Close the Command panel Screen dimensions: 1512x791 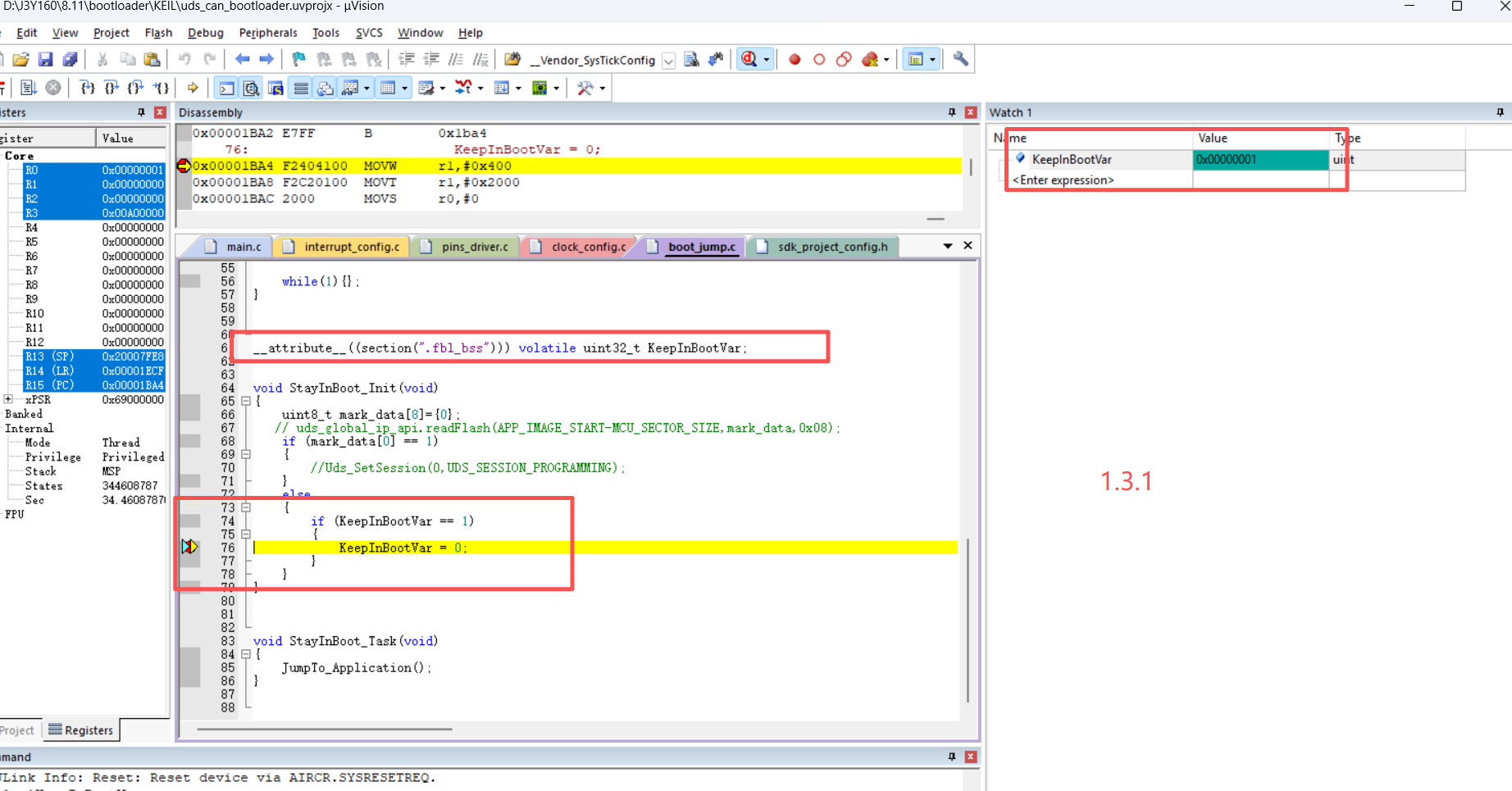click(971, 757)
